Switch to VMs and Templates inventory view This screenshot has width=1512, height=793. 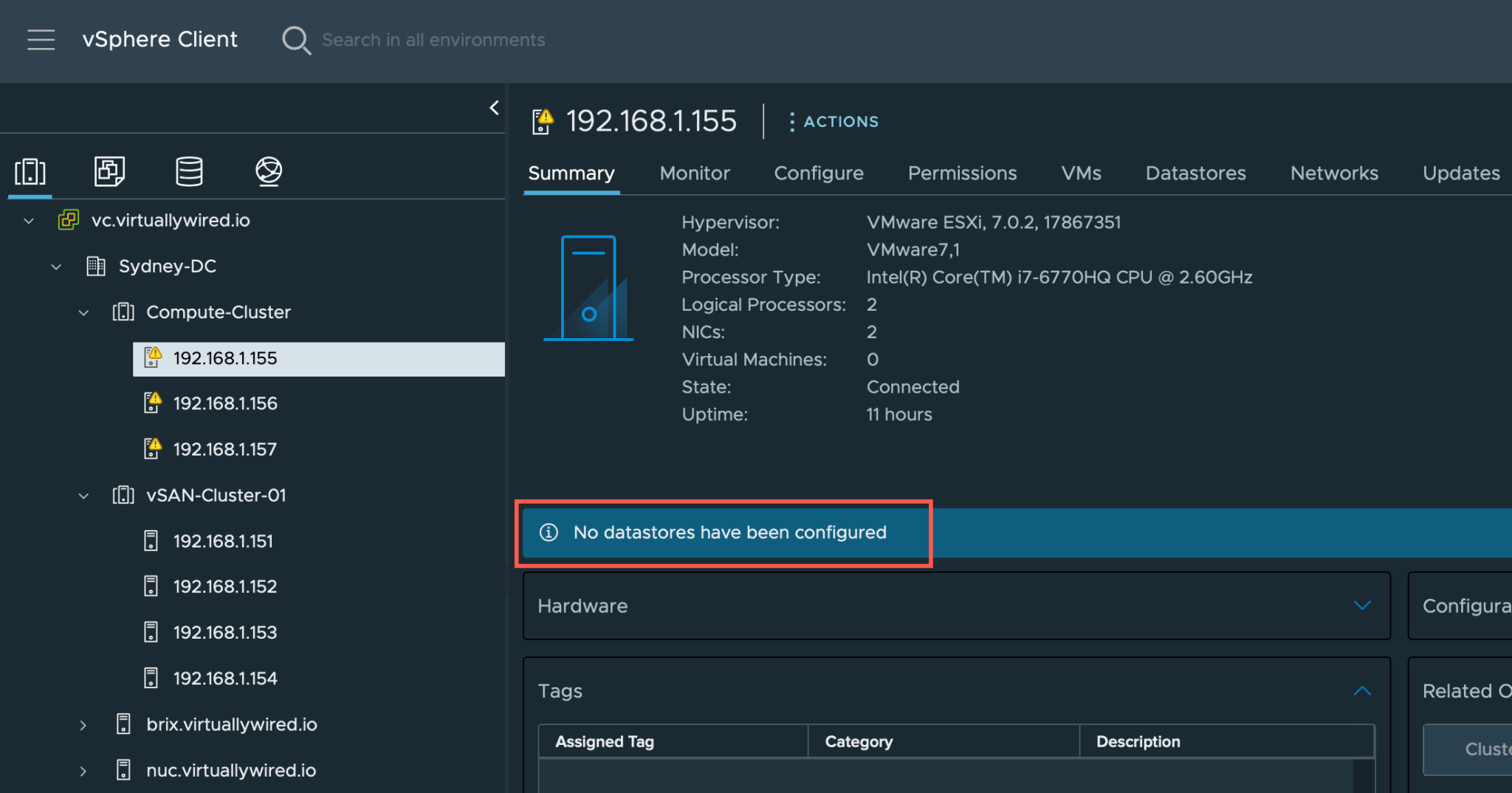pyautogui.click(x=109, y=171)
